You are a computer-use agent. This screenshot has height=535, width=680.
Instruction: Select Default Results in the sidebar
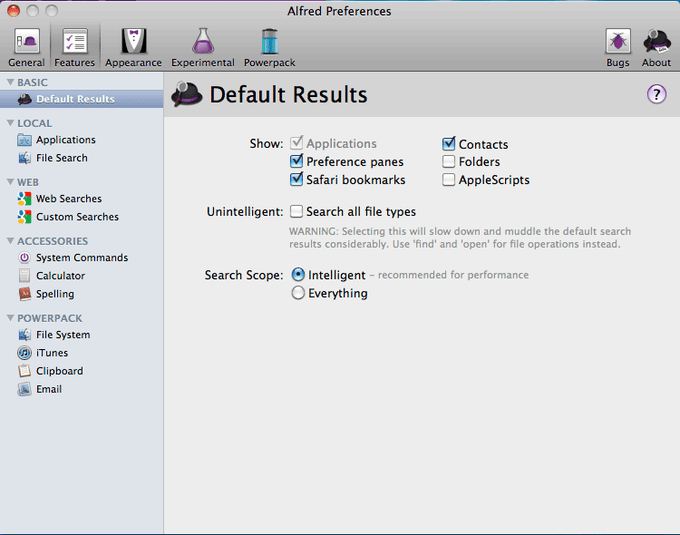82,99
